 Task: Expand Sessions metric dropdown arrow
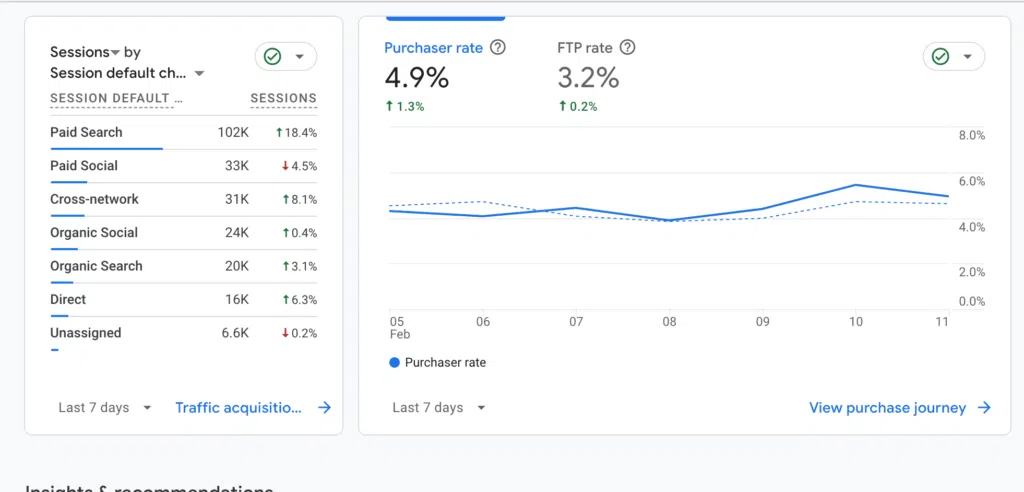tap(115, 52)
